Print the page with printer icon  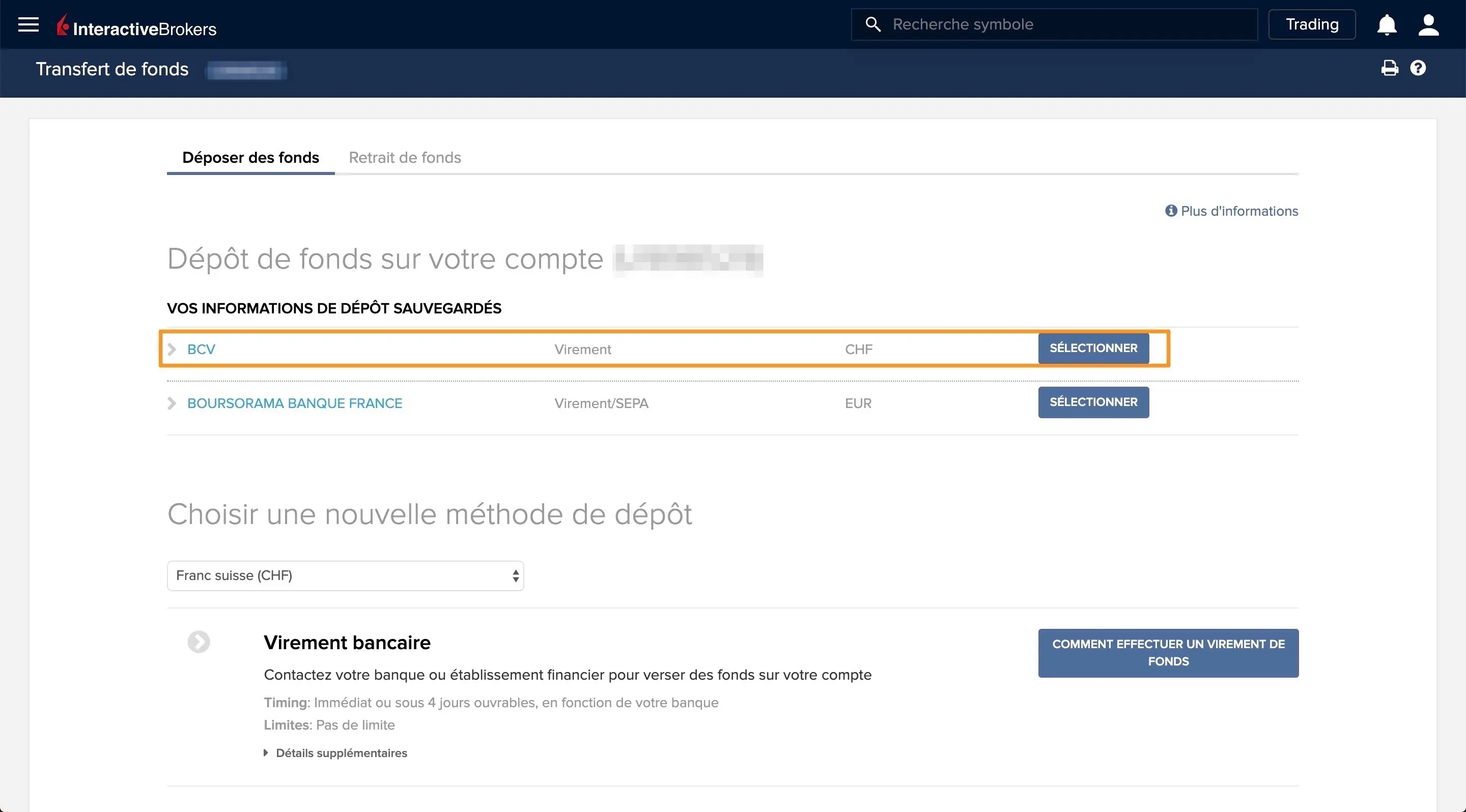1389,68
